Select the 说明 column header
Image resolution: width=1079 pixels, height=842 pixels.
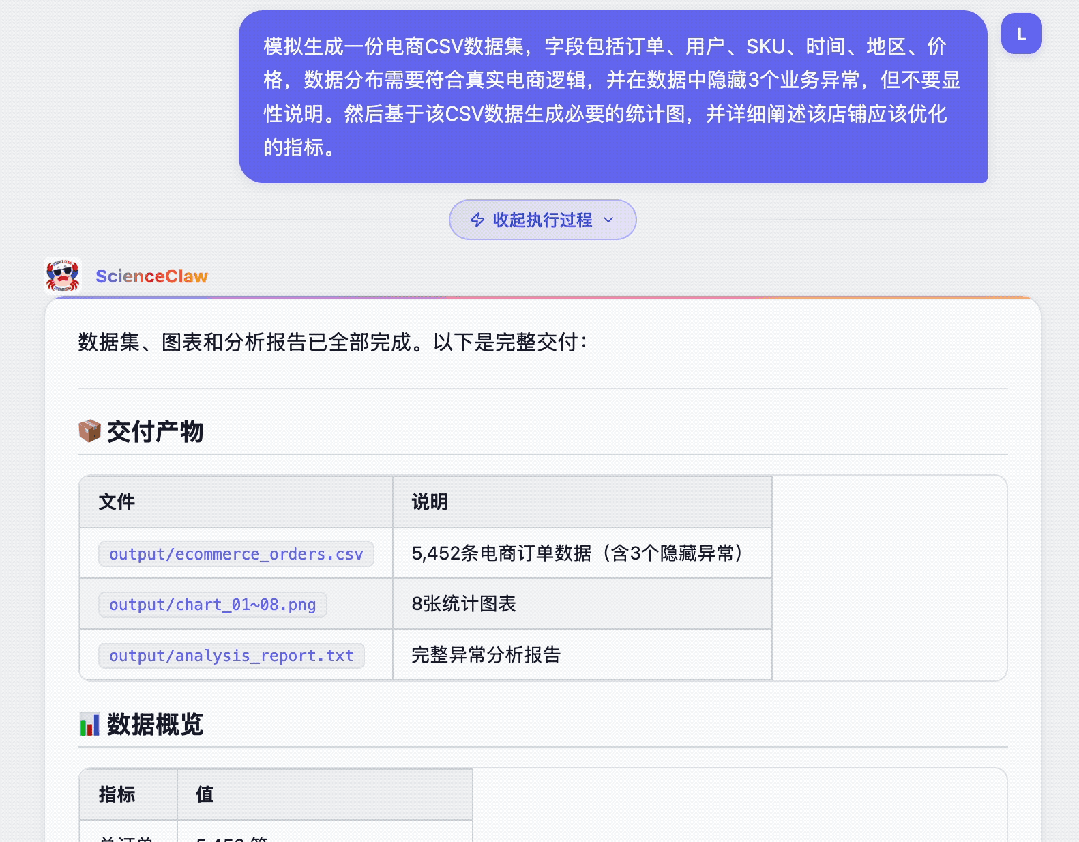(427, 502)
